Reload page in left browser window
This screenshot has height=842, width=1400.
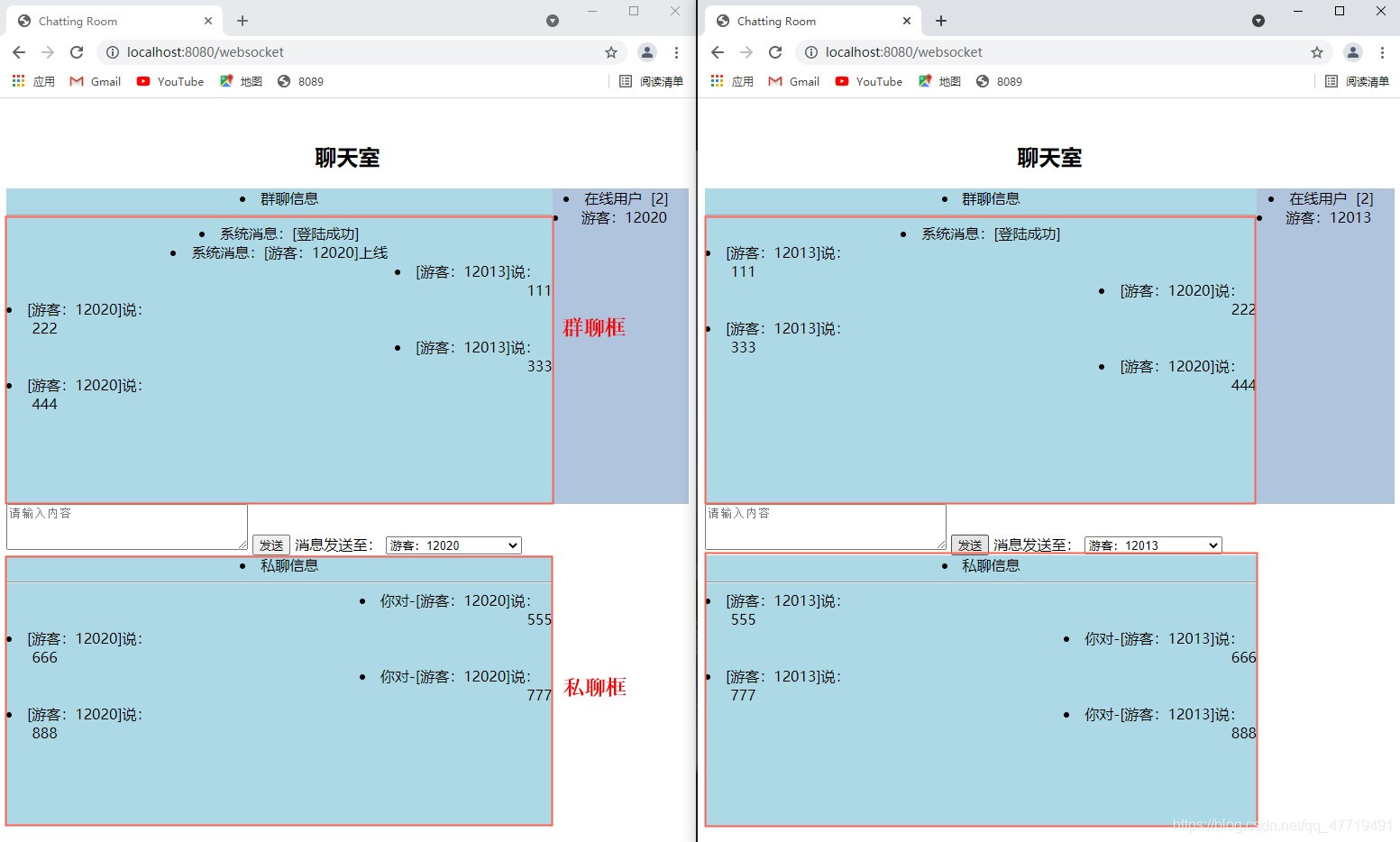point(77,52)
